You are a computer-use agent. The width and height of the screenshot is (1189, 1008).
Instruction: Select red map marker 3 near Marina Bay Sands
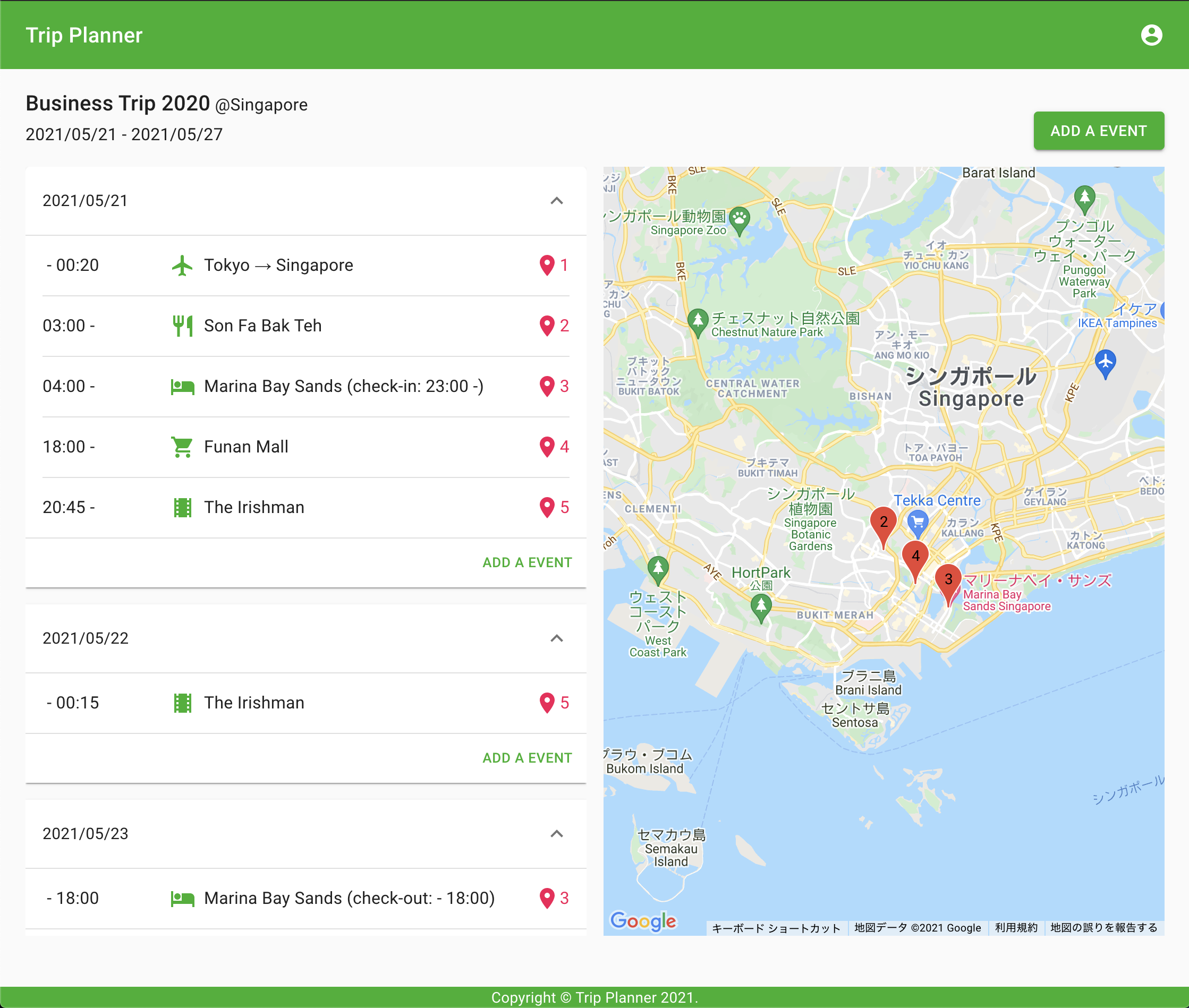tap(948, 584)
